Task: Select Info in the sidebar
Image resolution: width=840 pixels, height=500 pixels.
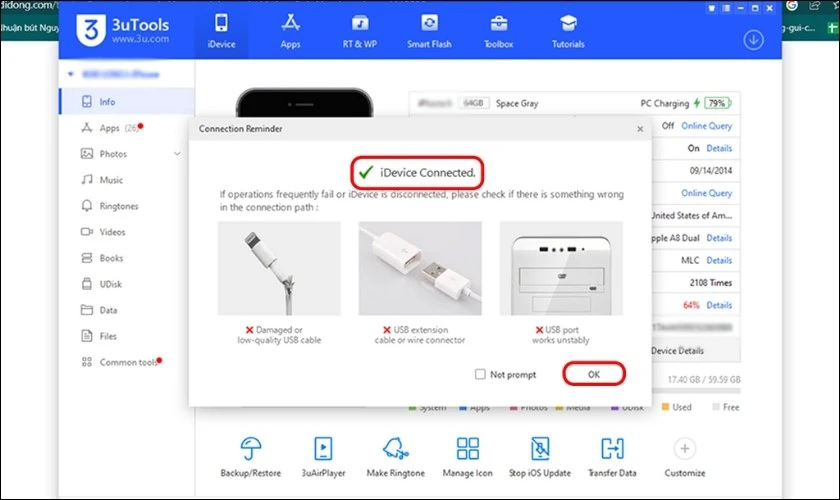Action: [x=127, y=101]
